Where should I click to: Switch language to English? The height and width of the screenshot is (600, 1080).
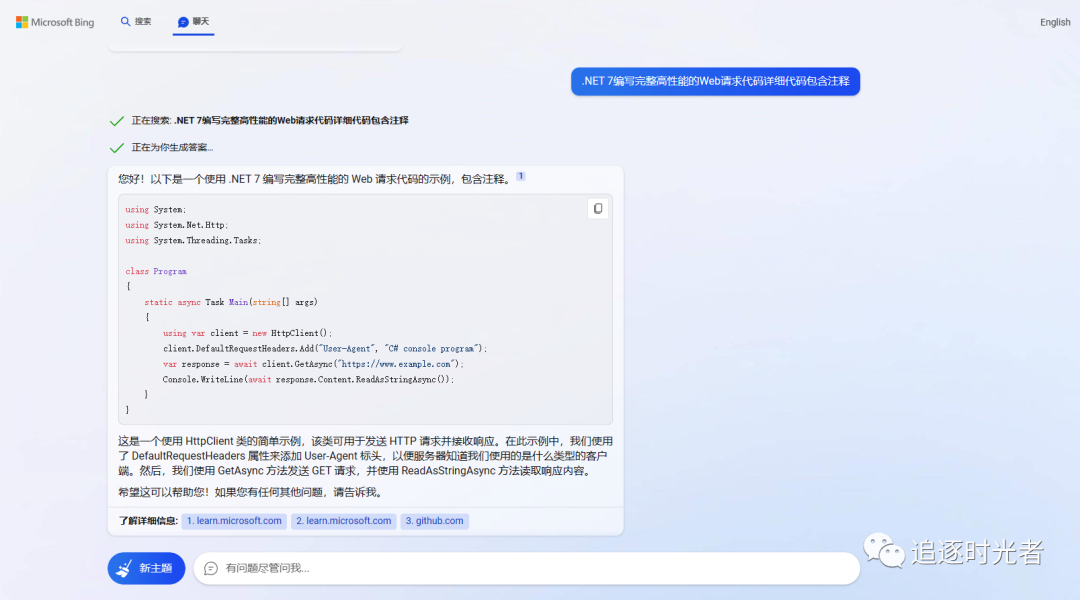coord(1055,22)
